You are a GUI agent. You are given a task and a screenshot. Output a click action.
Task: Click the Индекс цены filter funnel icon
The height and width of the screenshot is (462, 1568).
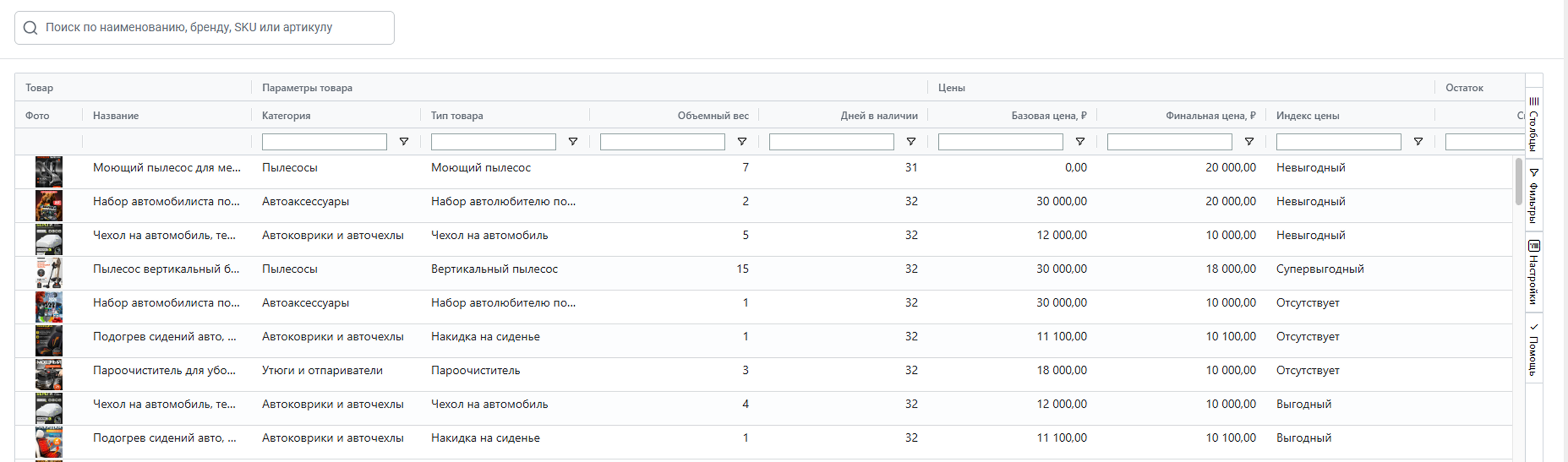click(1418, 141)
